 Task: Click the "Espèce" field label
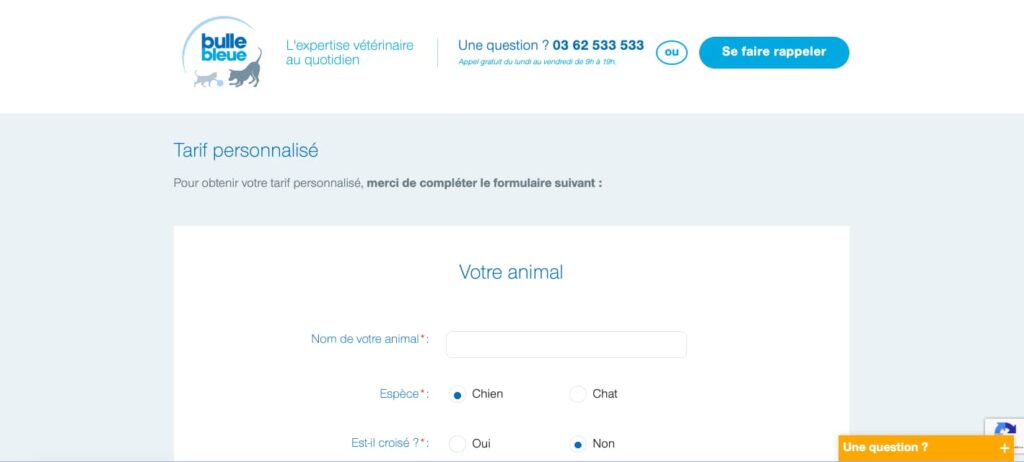pyautogui.click(x=399, y=394)
